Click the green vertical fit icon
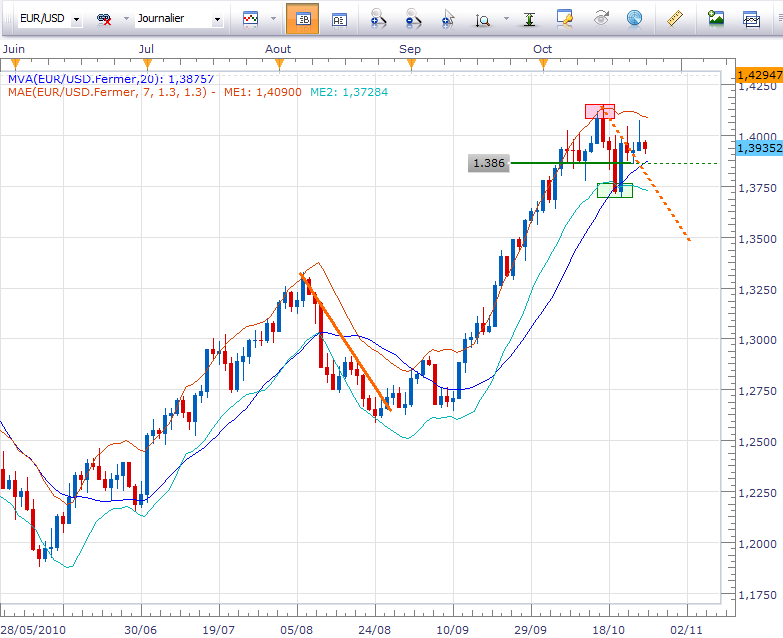Image resolution: width=783 pixels, height=638 pixels. point(529,18)
